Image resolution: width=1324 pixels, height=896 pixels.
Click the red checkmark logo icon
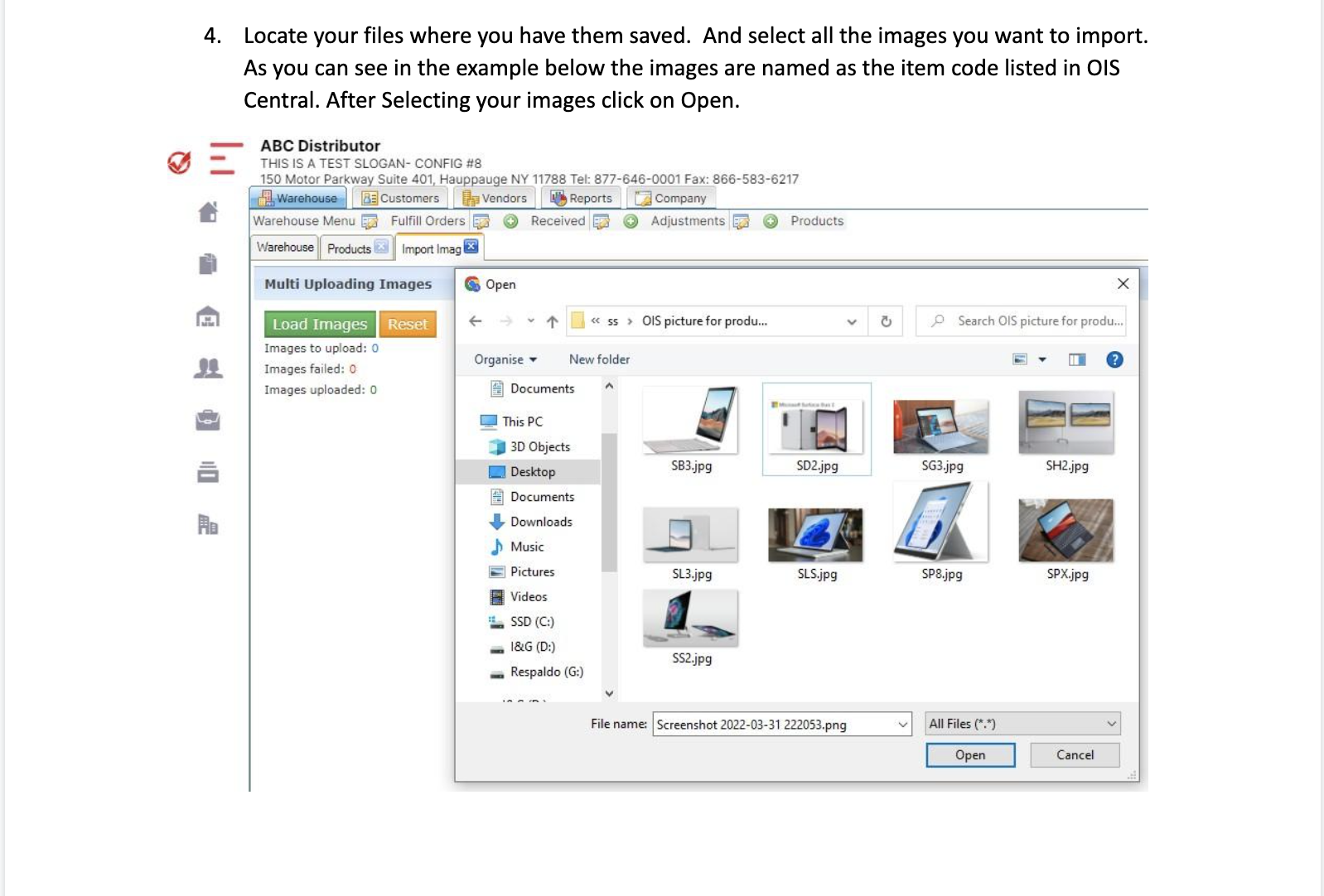(x=179, y=162)
